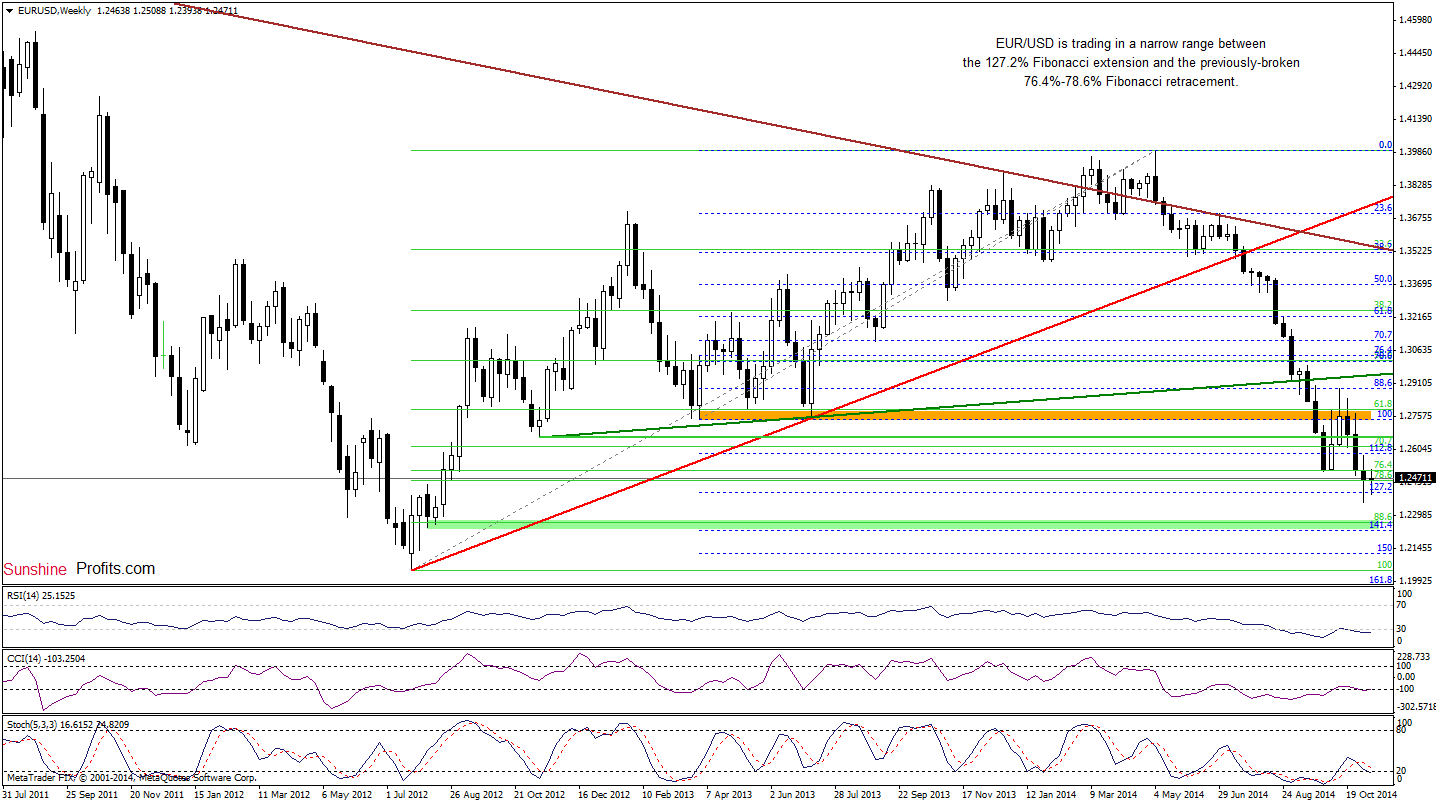The height and width of the screenshot is (803, 1436).
Task: Click the 0.0 Fibonacci level label
Action: [x=1385, y=145]
